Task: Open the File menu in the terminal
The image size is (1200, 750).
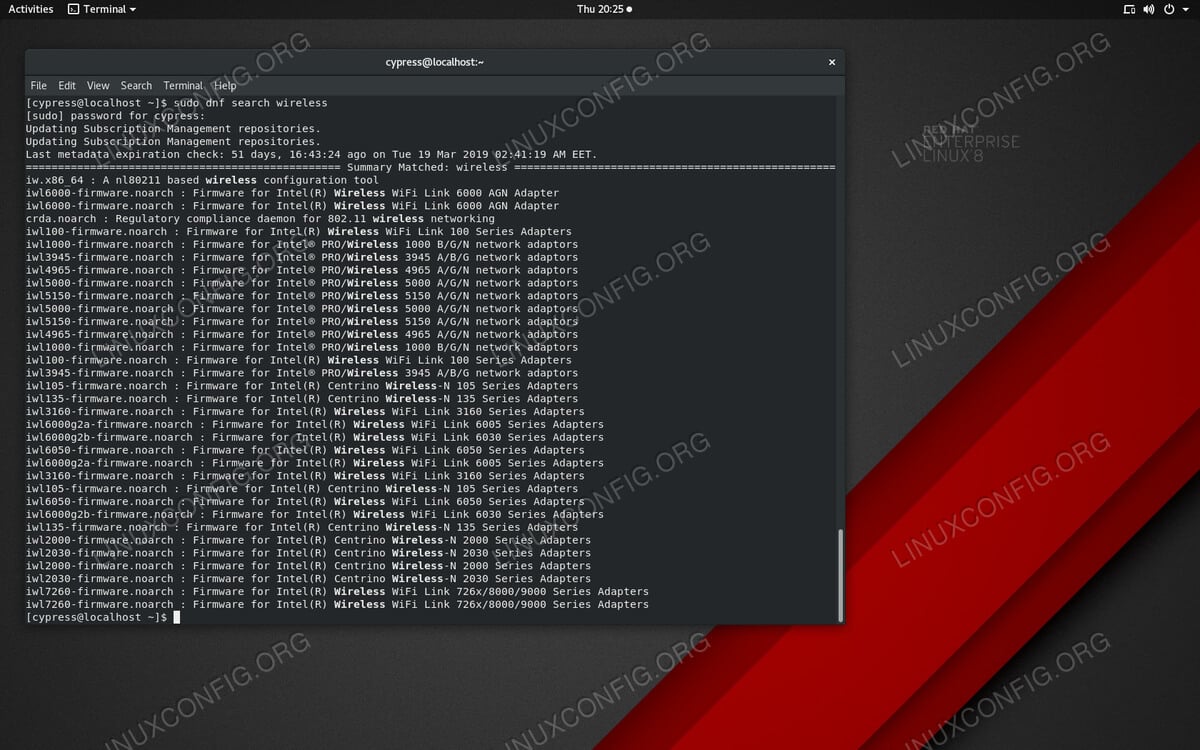Action: tap(39, 86)
